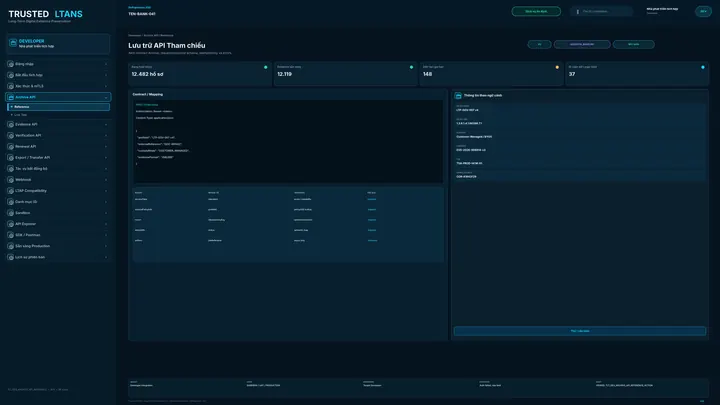Click the status dot on the 12.119 card
This screenshot has height=405, width=720.
411,67
